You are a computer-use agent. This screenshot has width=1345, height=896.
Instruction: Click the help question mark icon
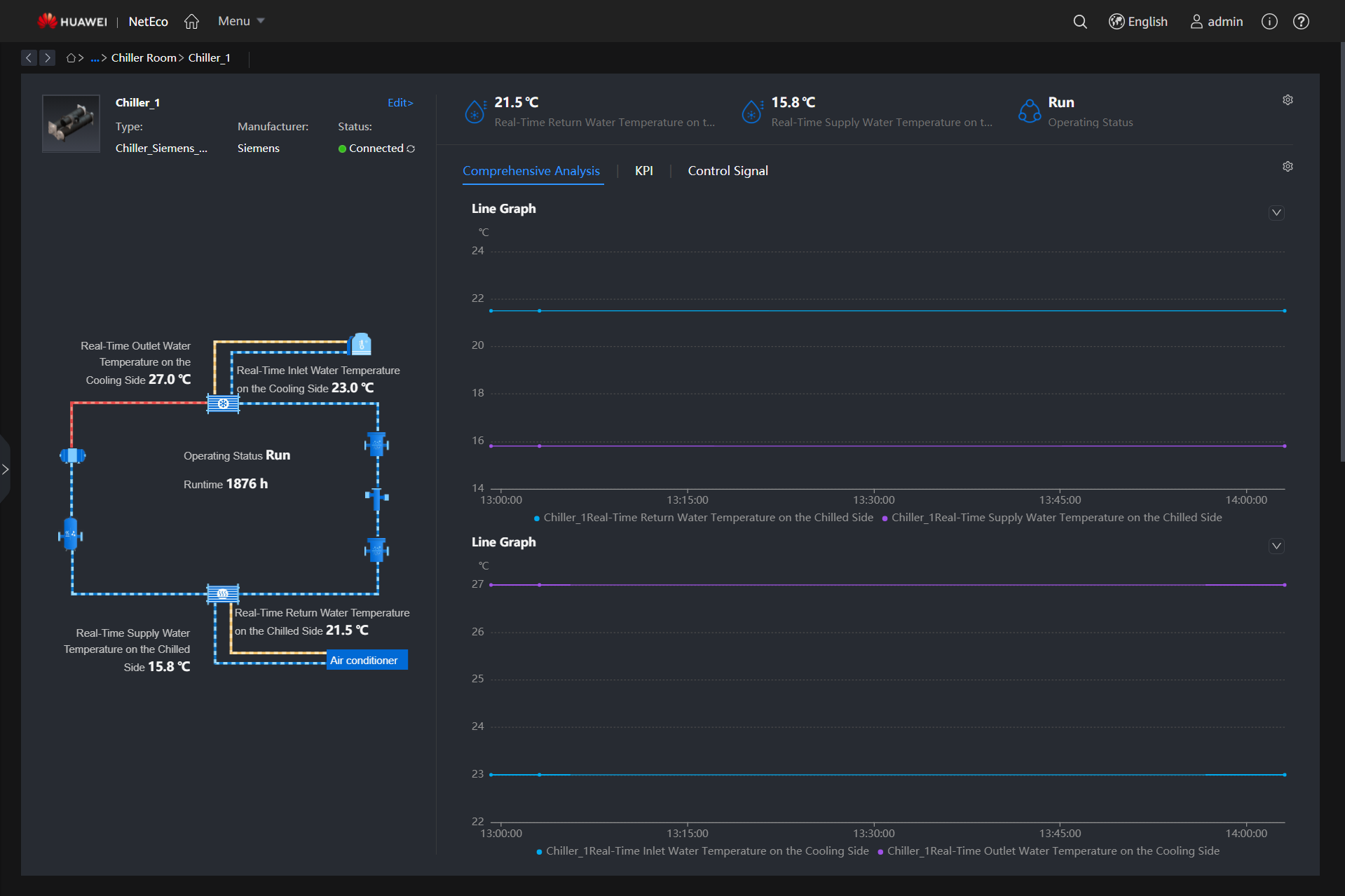click(x=1302, y=21)
